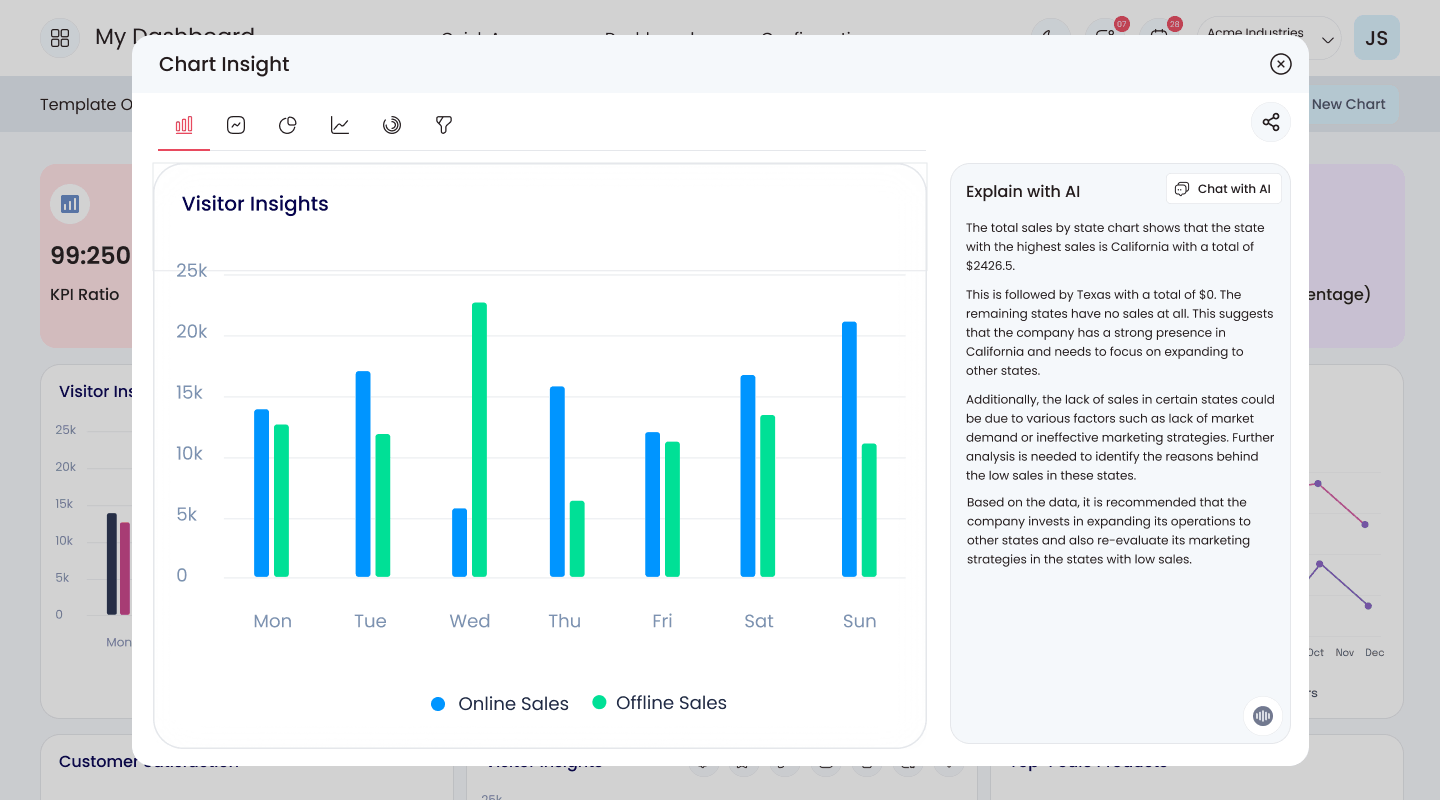Select the pie chart type icon
This screenshot has height=800, width=1440.
click(x=288, y=125)
